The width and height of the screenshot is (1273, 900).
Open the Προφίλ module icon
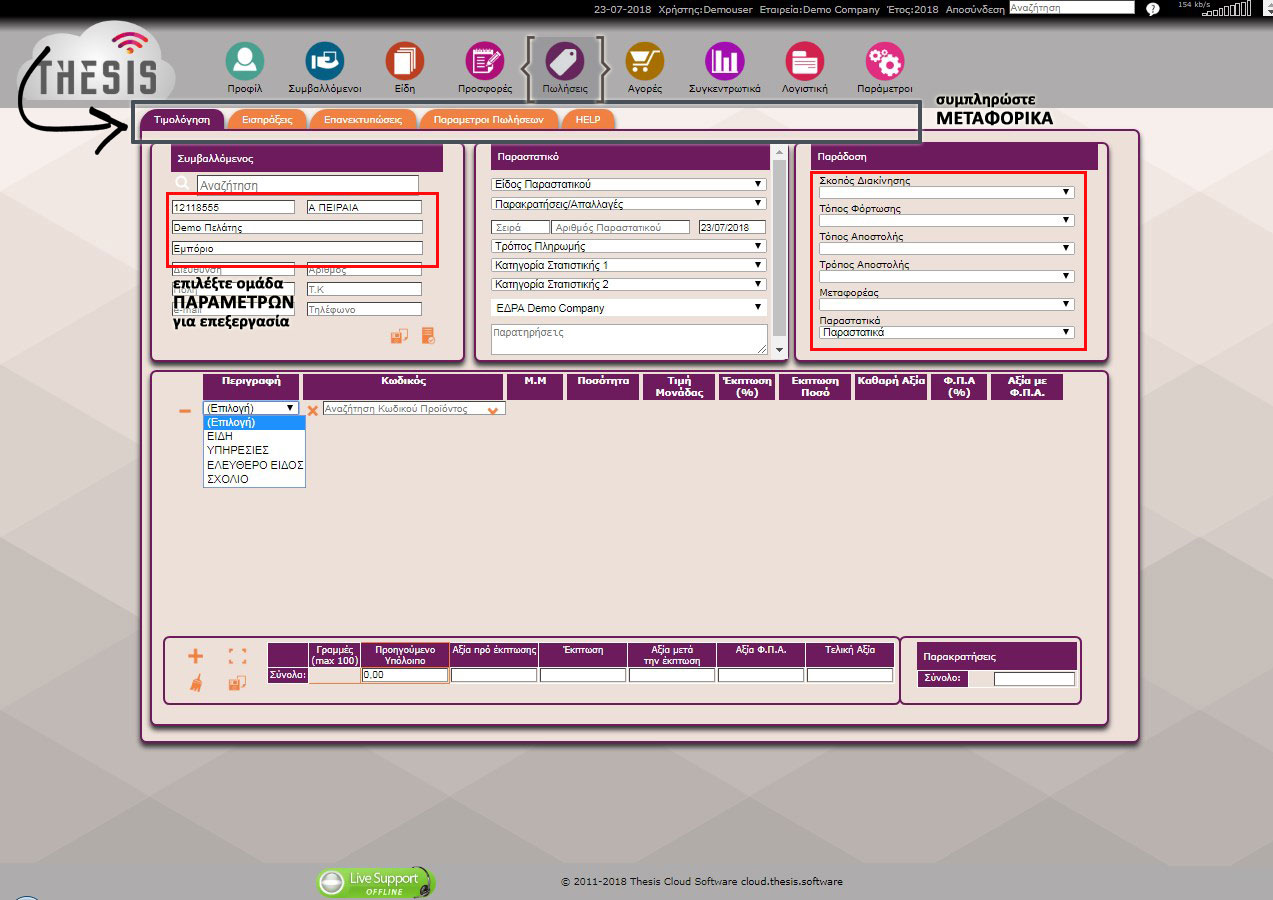click(244, 61)
